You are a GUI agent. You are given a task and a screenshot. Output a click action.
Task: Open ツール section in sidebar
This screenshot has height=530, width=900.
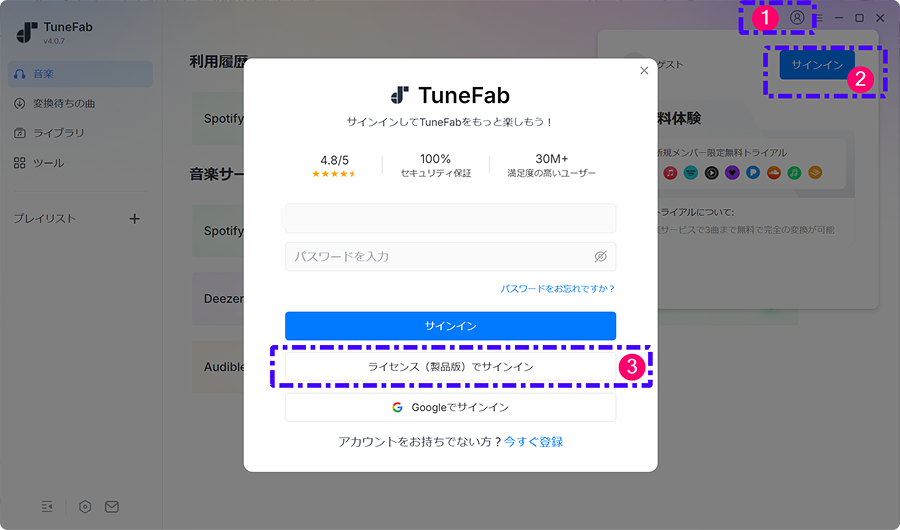[80, 163]
